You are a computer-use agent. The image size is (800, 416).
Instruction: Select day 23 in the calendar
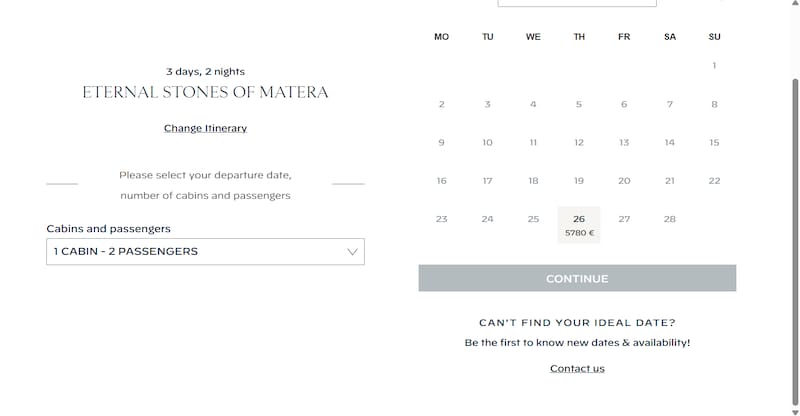click(x=441, y=219)
